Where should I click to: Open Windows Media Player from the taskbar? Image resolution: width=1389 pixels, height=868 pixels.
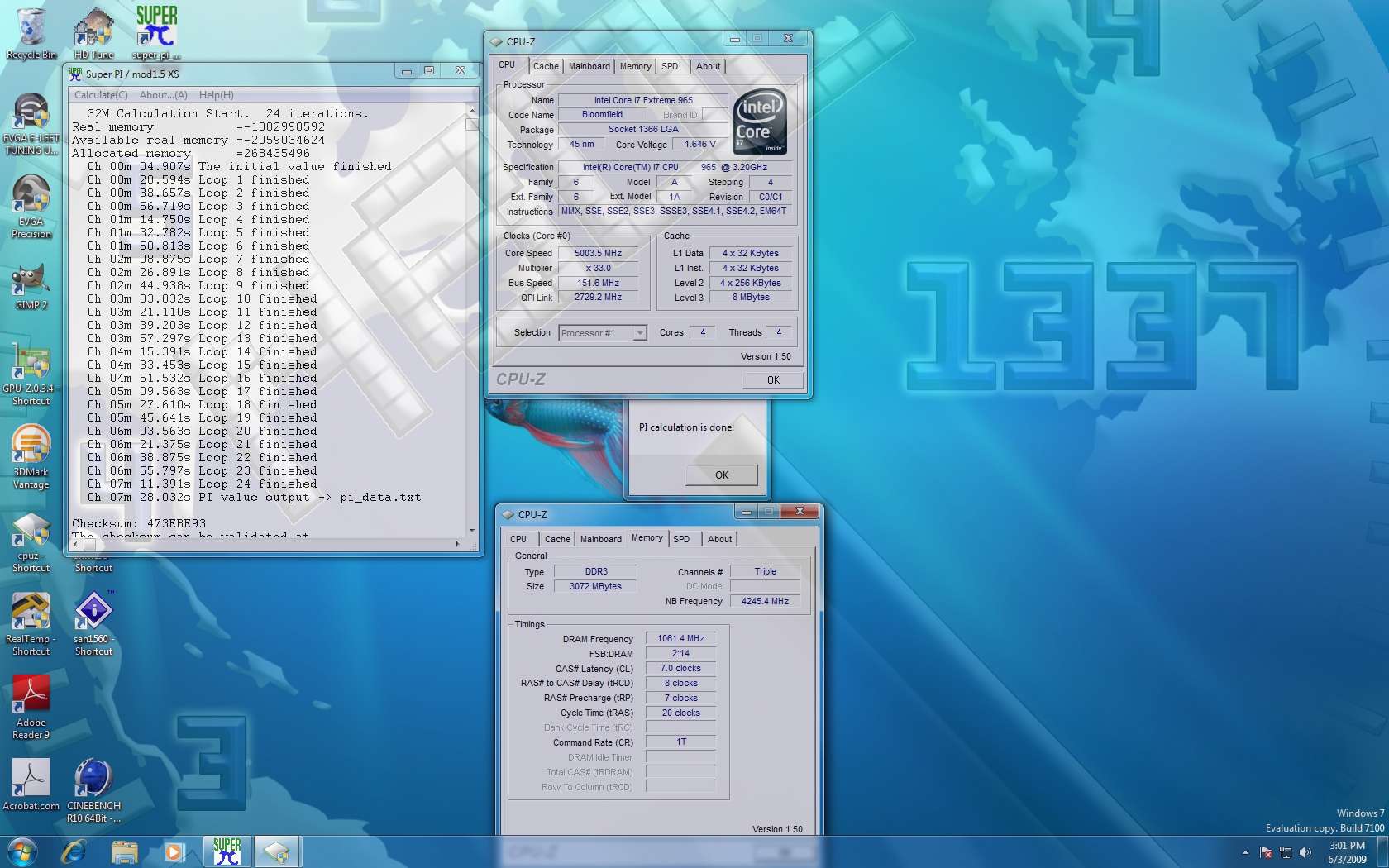[174, 851]
